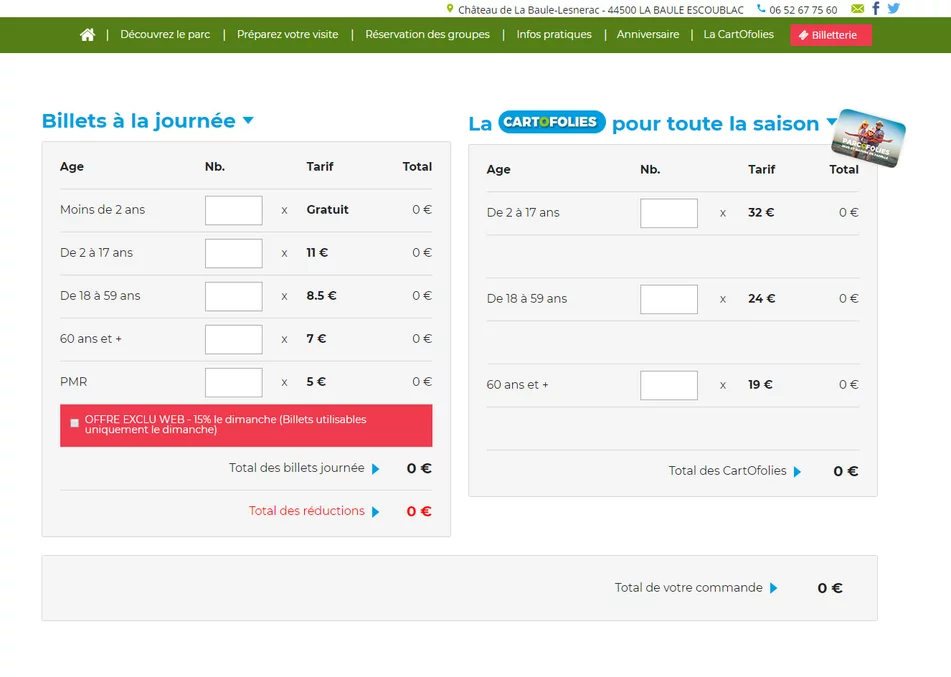Collapse the CartOfolies toute la saison section
This screenshot has height=677, width=951.
point(831,123)
